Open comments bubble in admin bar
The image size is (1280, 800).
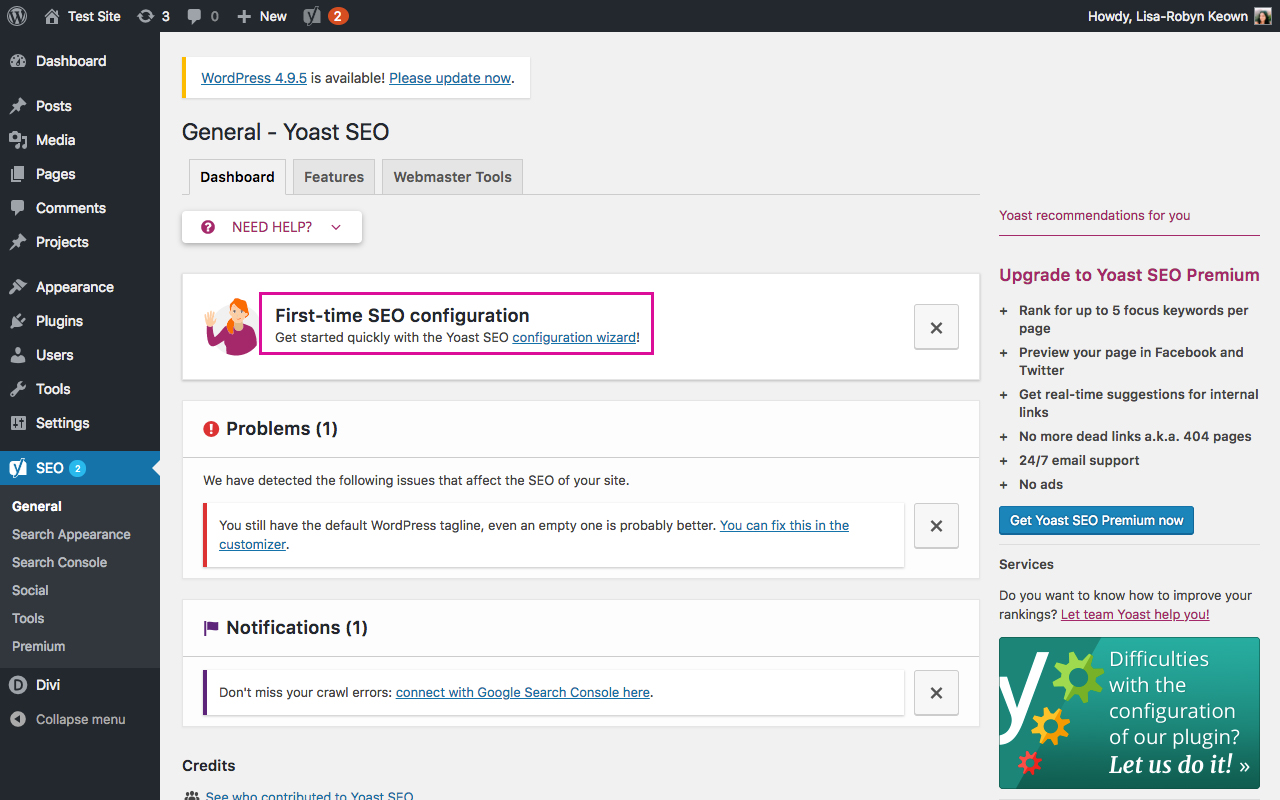tap(203, 16)
